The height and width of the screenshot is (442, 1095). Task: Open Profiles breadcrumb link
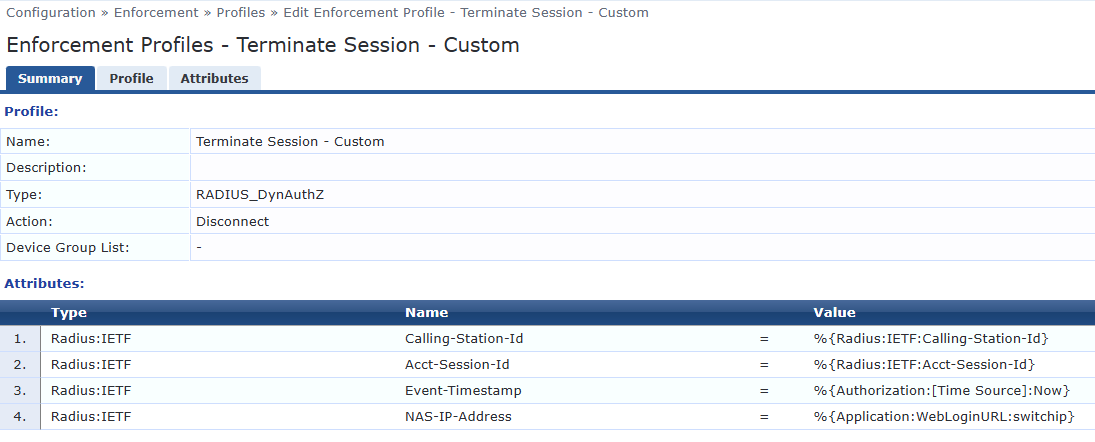click(240, 13)
